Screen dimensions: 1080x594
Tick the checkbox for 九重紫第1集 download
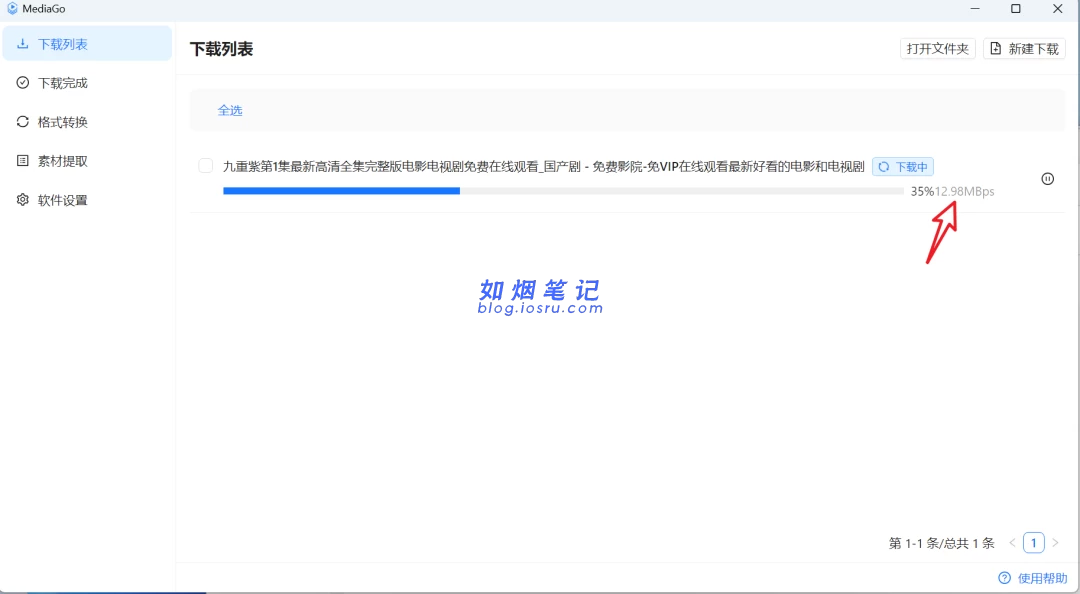click(205, 165)
